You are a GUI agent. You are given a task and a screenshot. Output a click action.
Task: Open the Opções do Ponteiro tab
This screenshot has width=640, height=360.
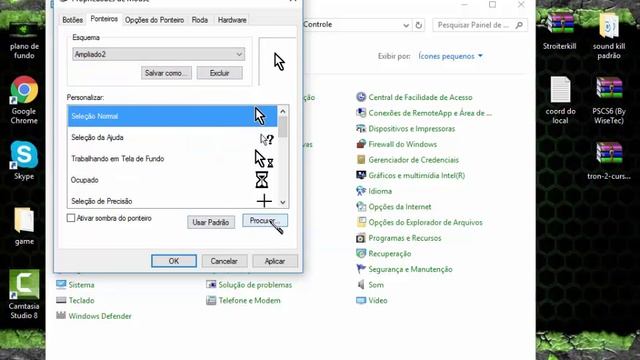click(x=154, y=20)
